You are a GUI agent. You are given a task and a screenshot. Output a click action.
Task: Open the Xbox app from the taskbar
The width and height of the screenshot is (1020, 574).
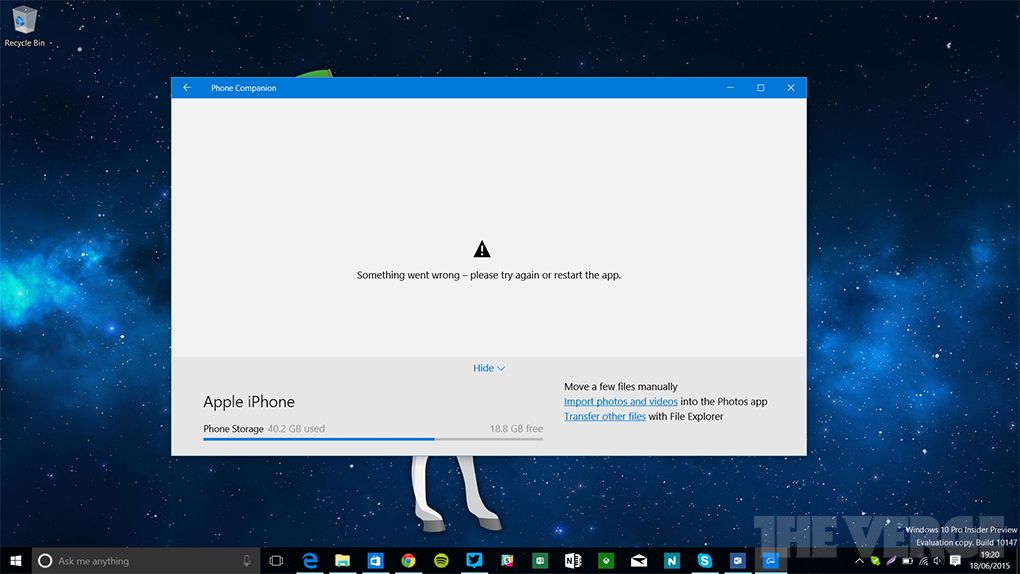[606, 560]
